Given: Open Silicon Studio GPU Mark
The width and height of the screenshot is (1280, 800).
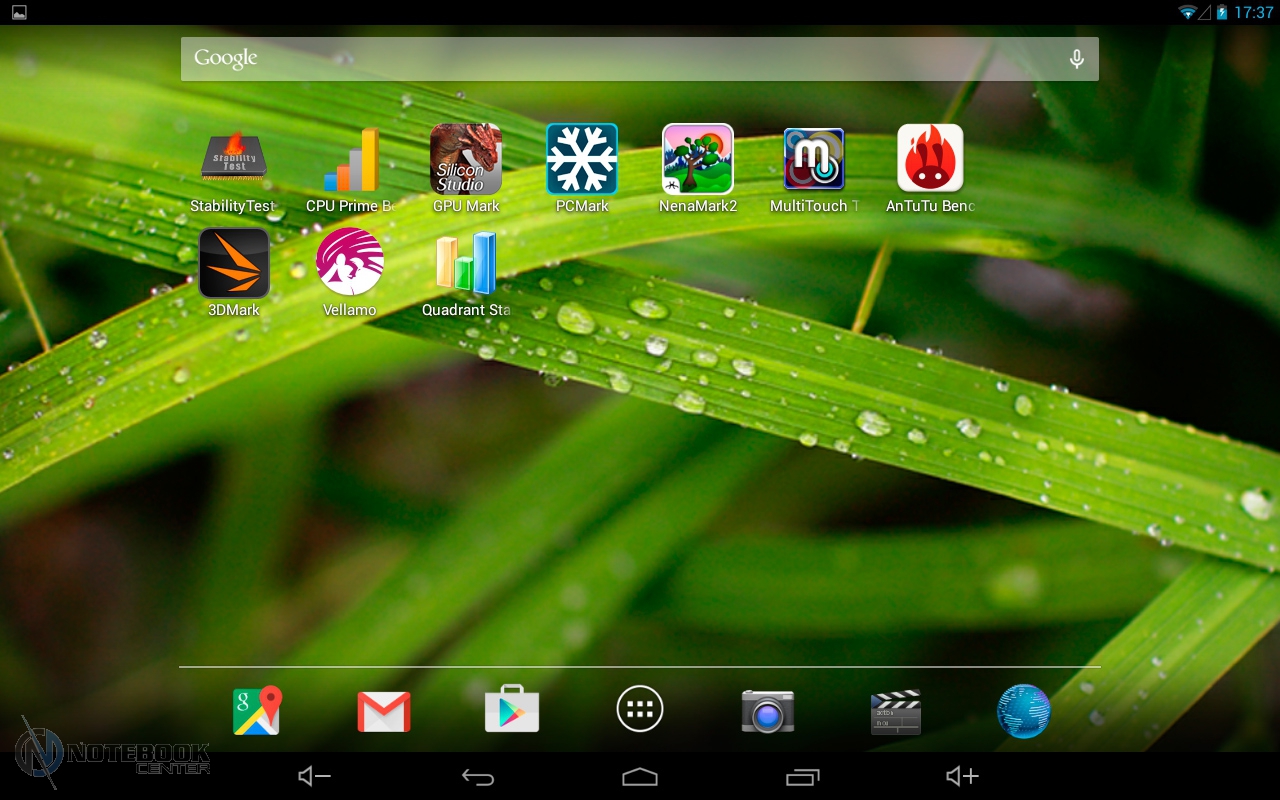Looking at the screenshot, I should [x=466, y=160].
